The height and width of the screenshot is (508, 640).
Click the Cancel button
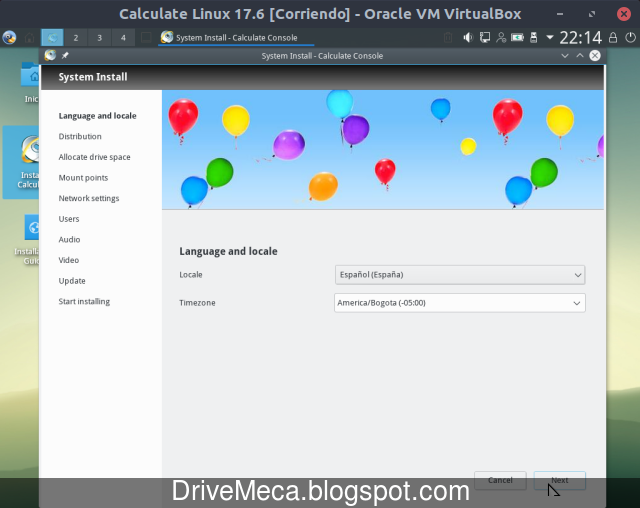pyautogui.click(x=500, y=480)
